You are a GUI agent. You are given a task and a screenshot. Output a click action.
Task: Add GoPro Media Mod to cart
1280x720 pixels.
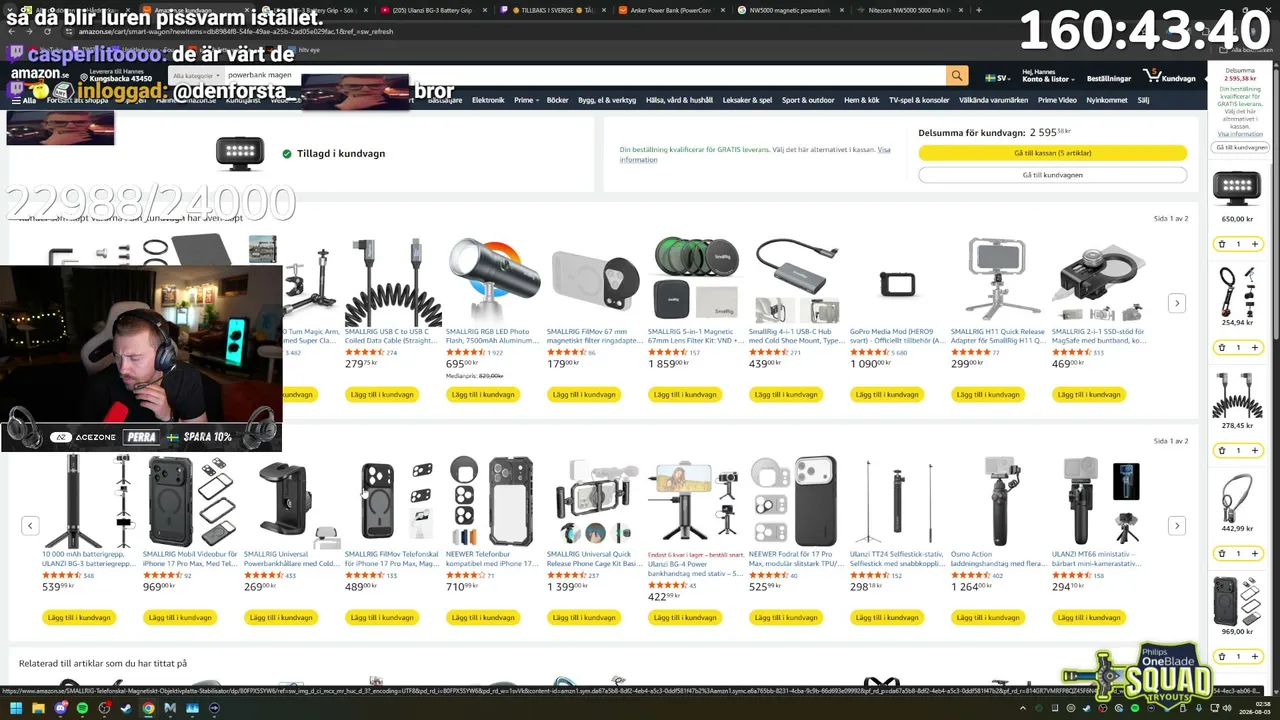coord(887,395)
